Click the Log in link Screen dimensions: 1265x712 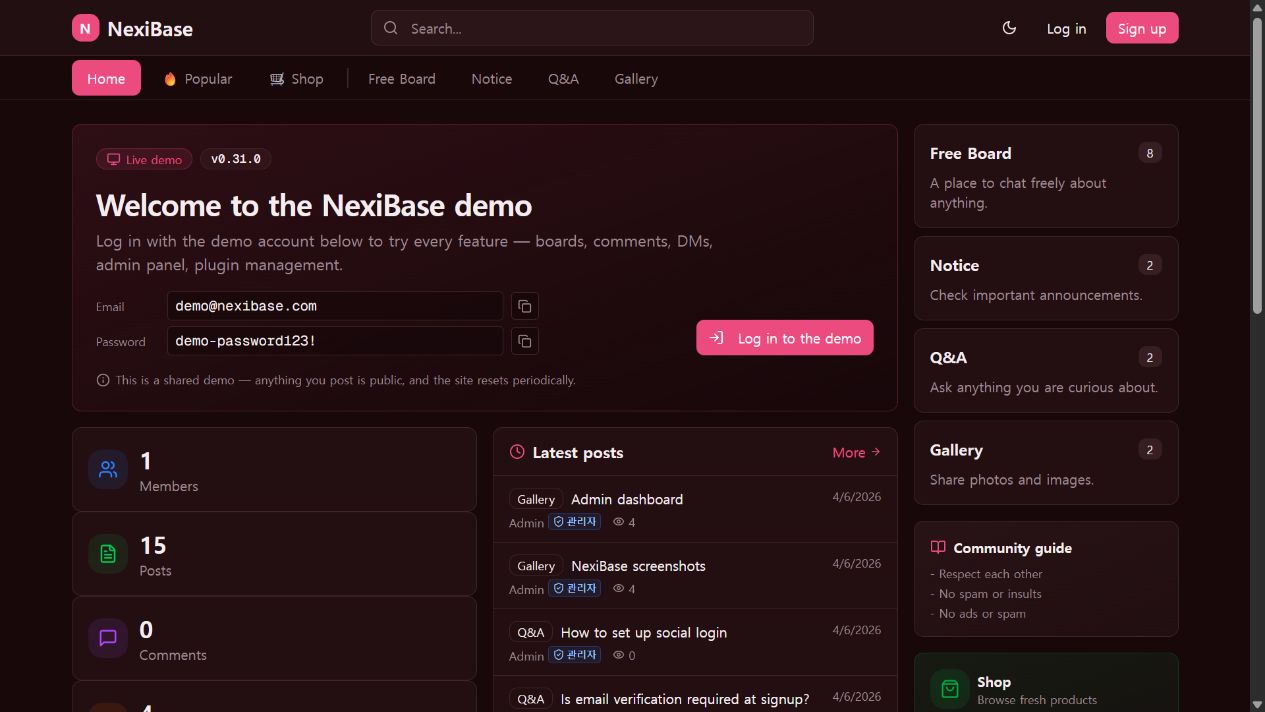pyautogui.click(x=1066, y=28)
